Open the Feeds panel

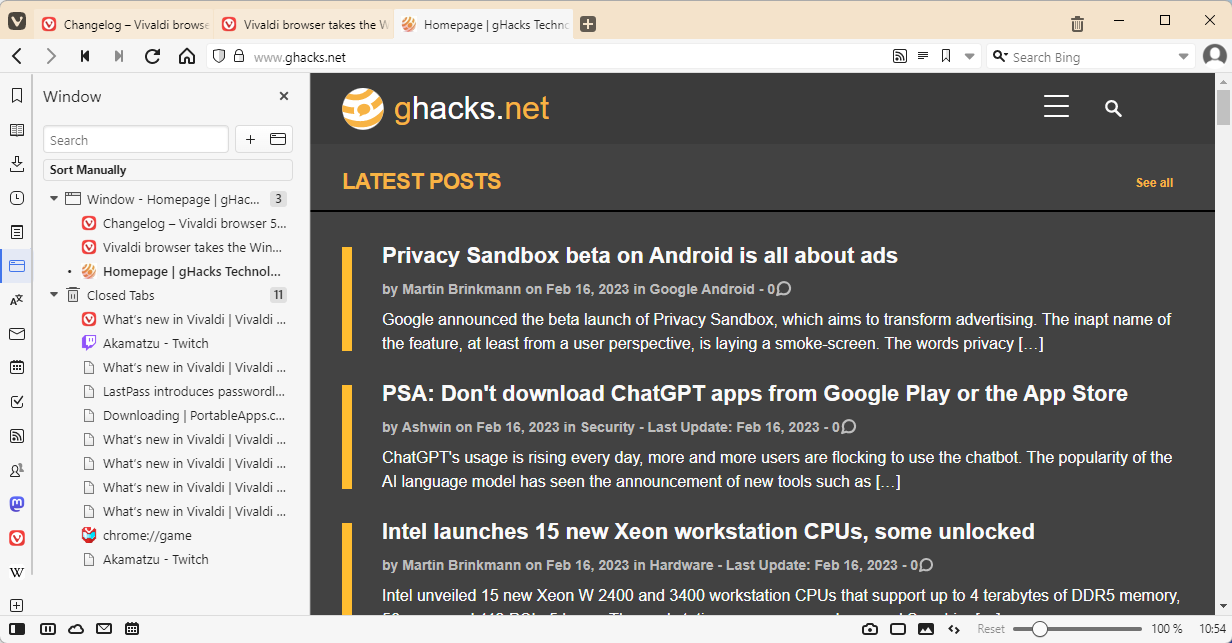coord(17,436)
